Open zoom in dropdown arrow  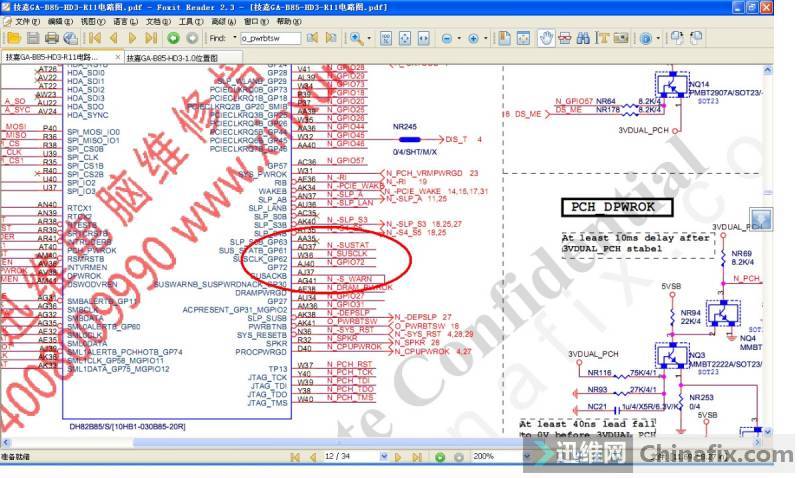[x=486, y=38]
